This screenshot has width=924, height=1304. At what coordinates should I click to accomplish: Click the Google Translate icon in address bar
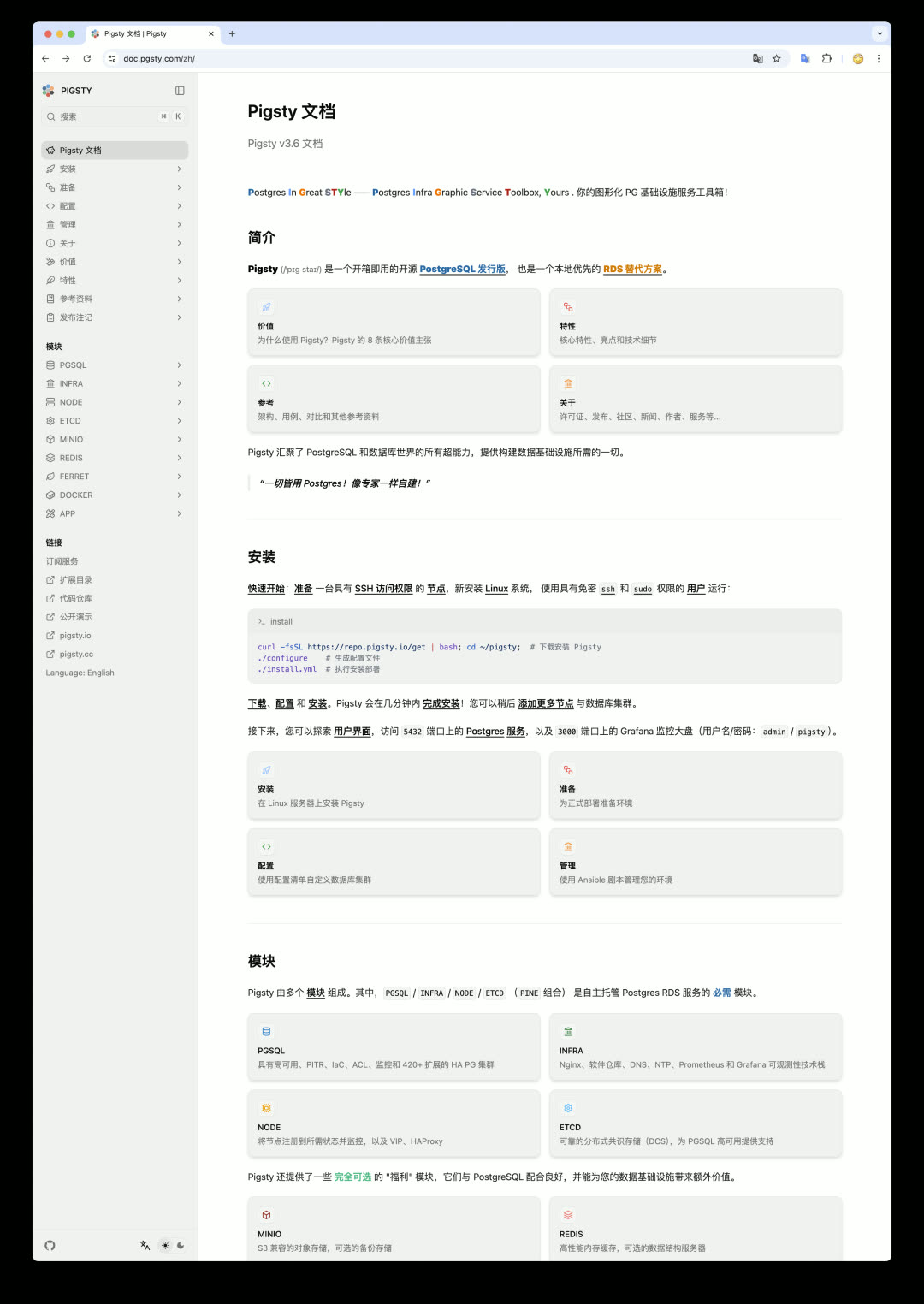click(x=757, y=59)
